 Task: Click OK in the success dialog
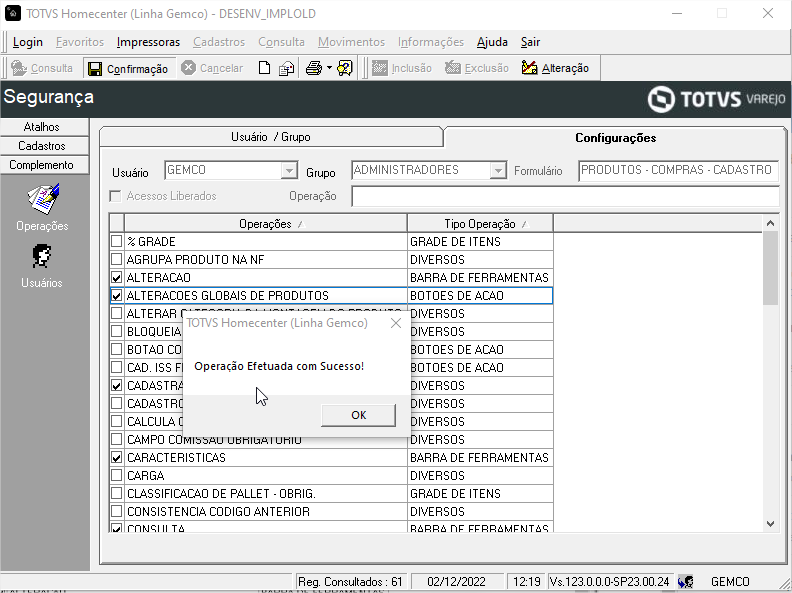pyautogui.click(x=359, y=415)
